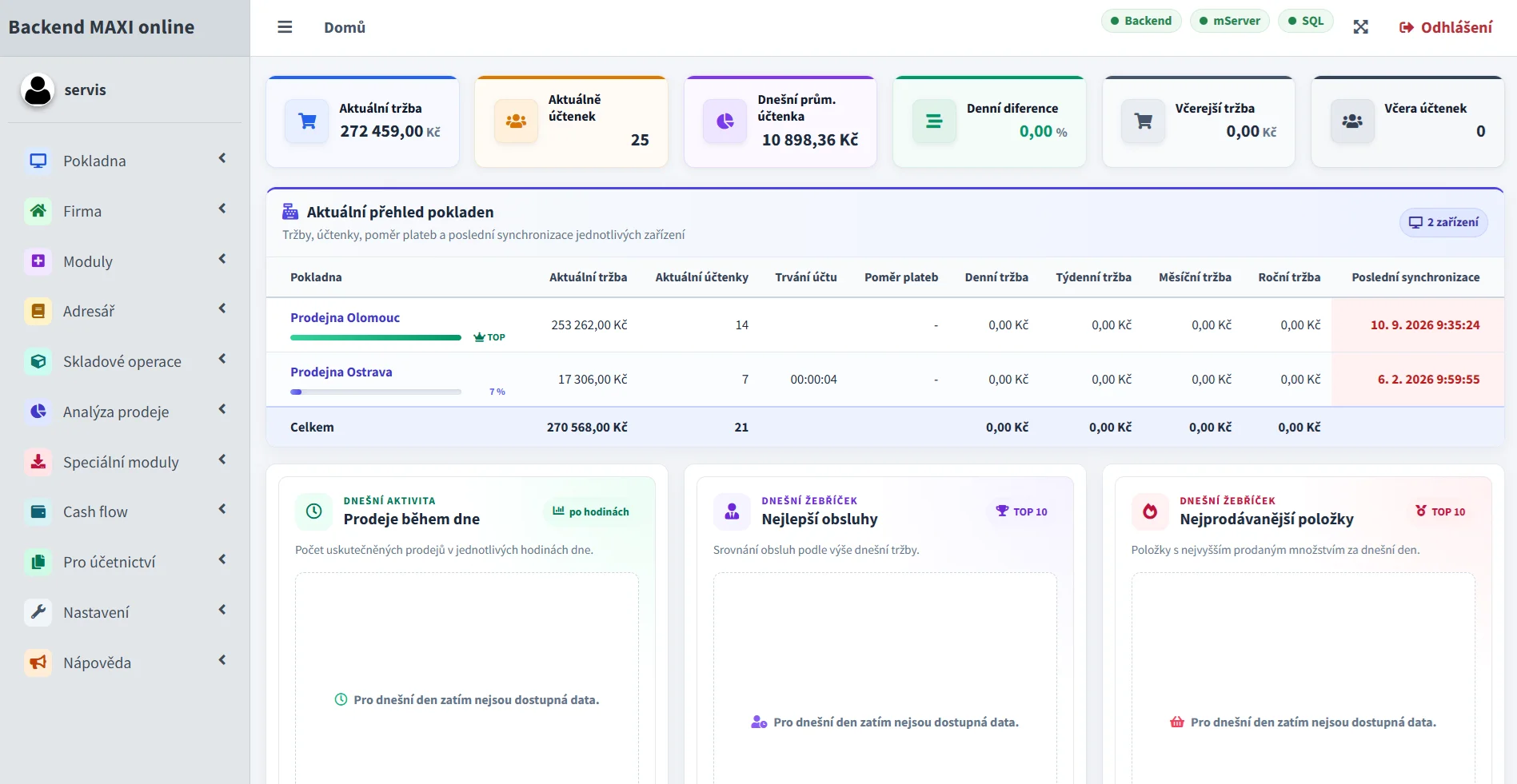Open the Speciální moduly menu item
Image resolution: width=1517 pixels, height=784 pixels.
(125, 462)
